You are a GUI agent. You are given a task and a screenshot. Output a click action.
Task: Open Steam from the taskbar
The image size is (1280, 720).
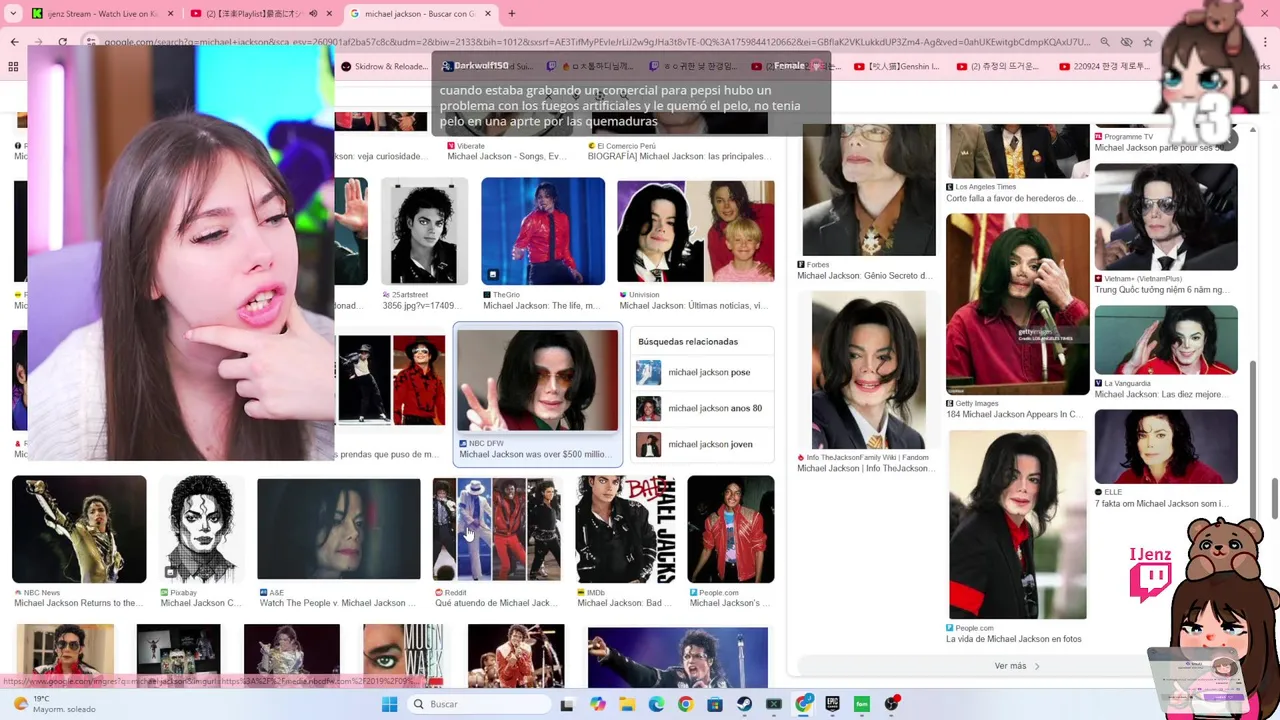click(x=744, y=704)
